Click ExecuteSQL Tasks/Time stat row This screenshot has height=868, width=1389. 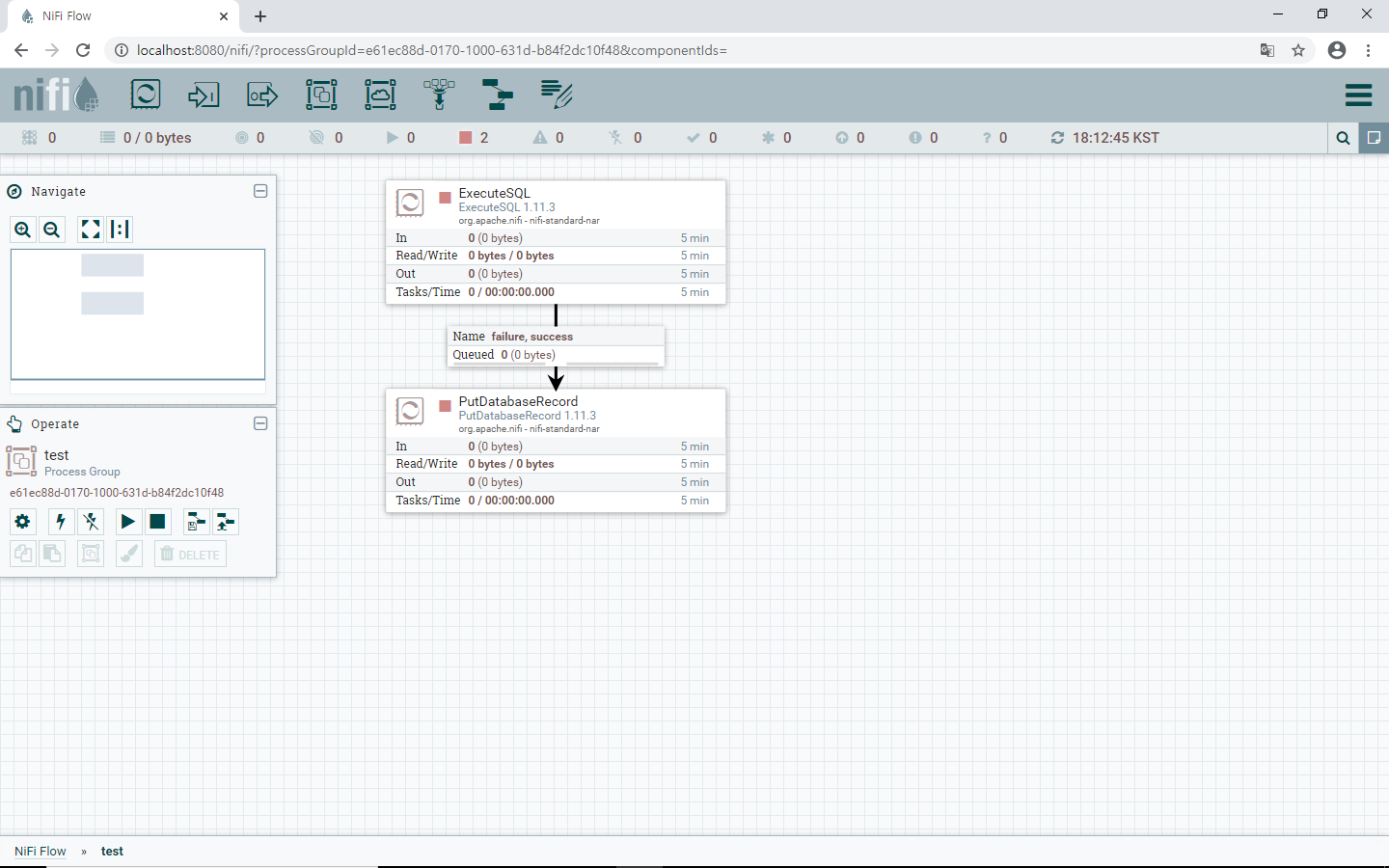pyautogui.click(x=556, y=292)
